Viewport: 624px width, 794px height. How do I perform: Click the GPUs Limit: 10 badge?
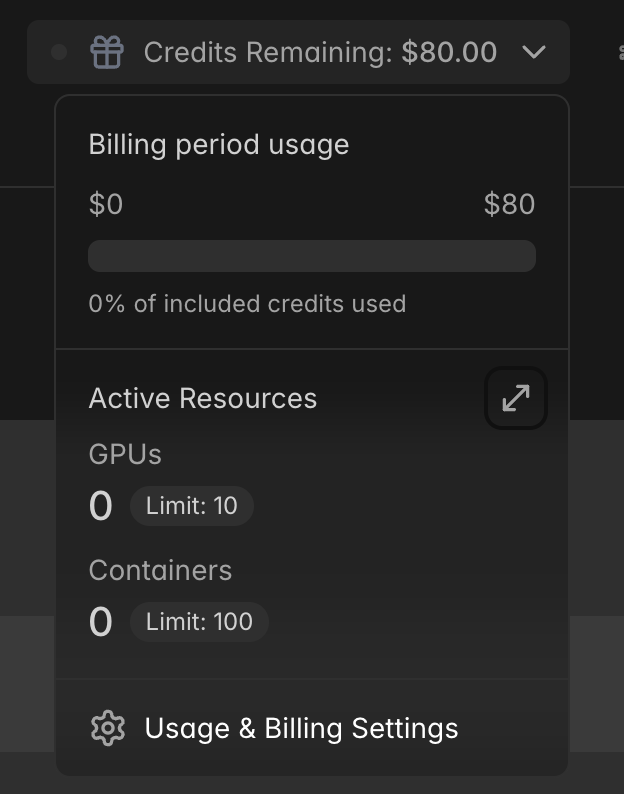pyautogui.click(x=192, y=506)
